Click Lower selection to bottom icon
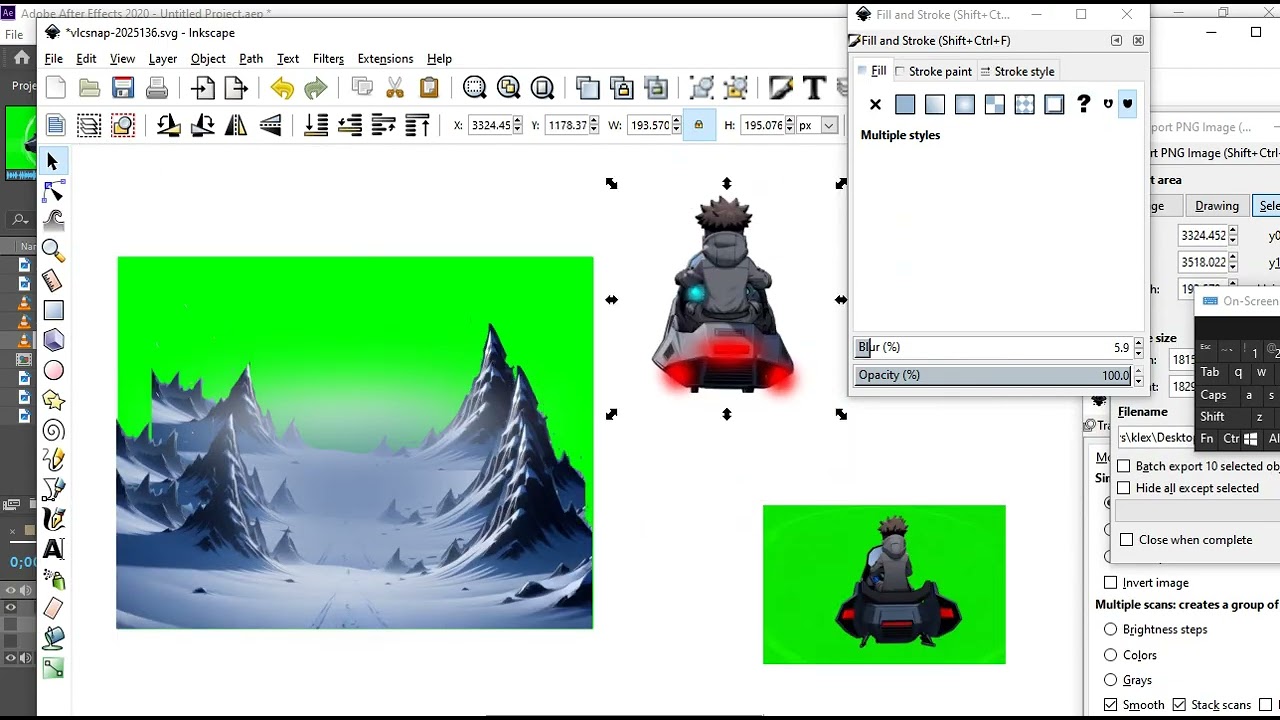Screen dimensions: 1280x720 click(316, 125)
